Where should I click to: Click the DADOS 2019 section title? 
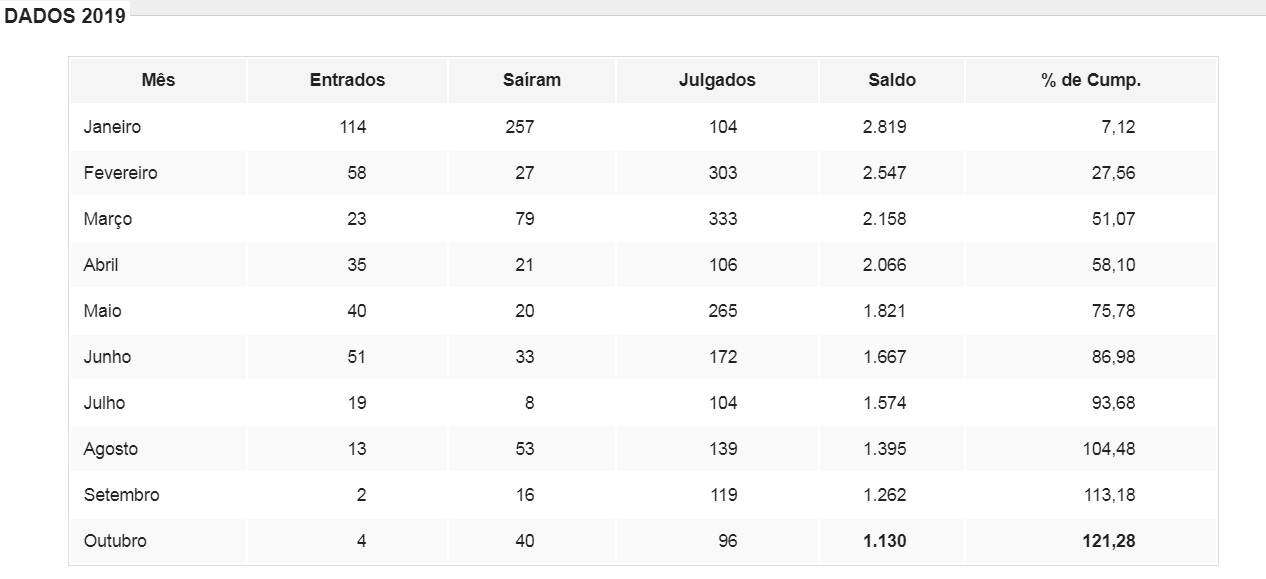(66, 17)
